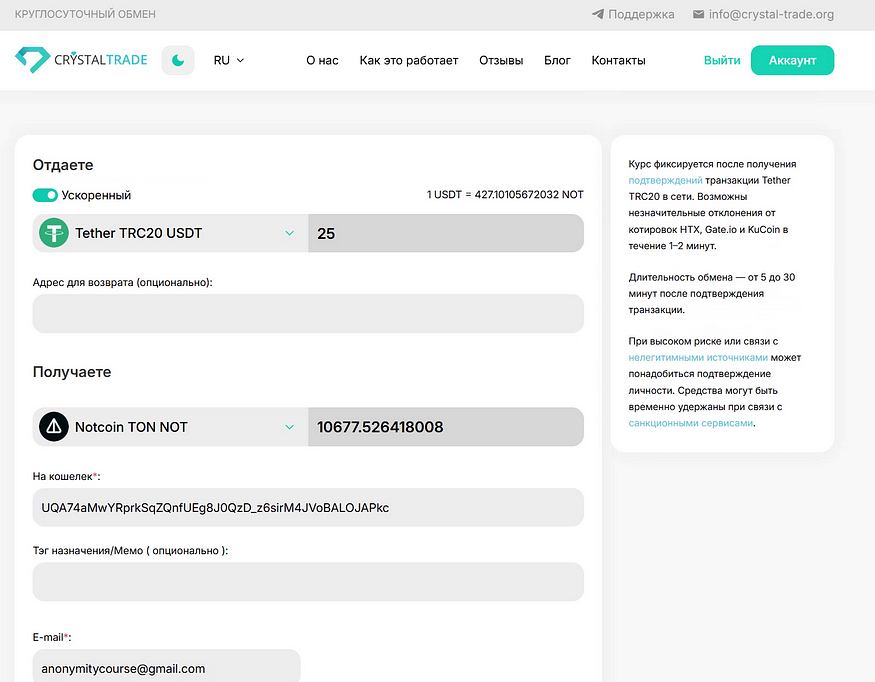
Task: Click the Поддержка support link
Action: (x=641, y=14)
